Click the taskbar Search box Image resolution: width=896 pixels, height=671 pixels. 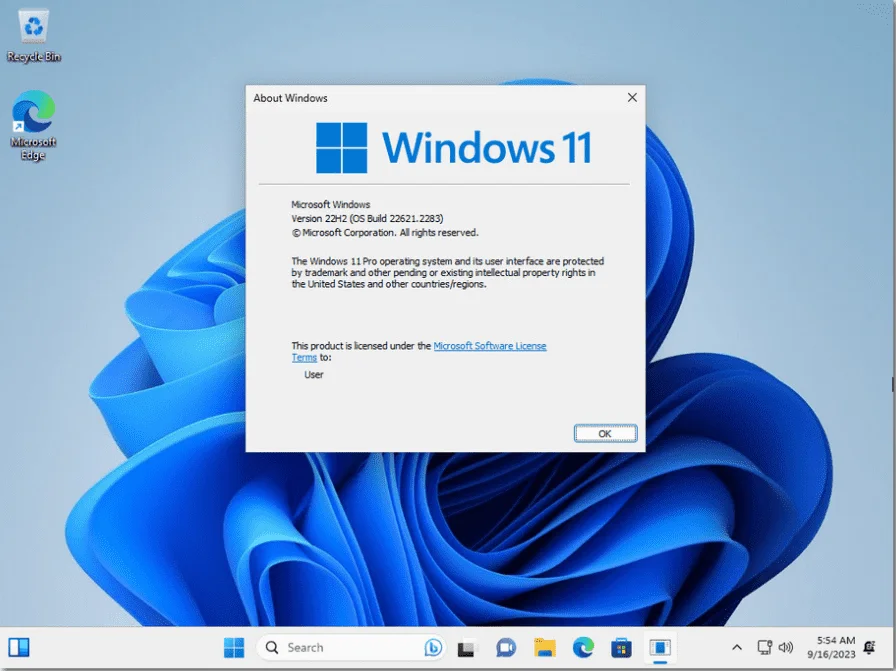[x=351, y=648]
